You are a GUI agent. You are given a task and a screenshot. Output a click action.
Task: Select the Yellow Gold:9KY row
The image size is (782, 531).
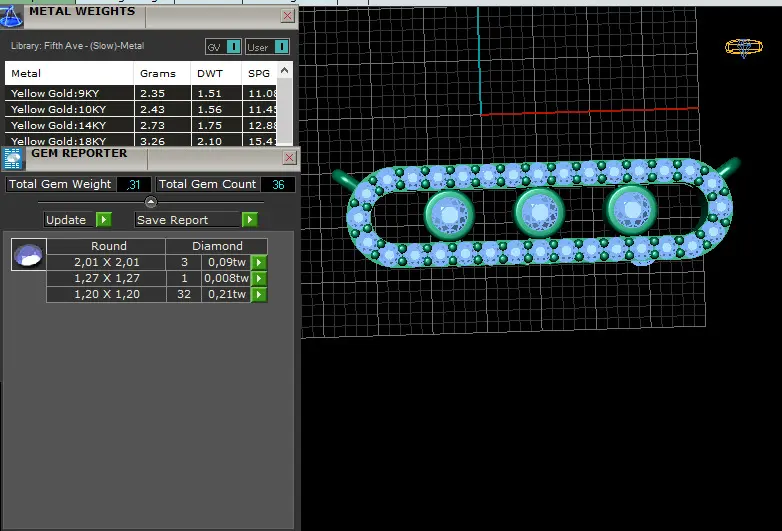[x=141, y=93]
